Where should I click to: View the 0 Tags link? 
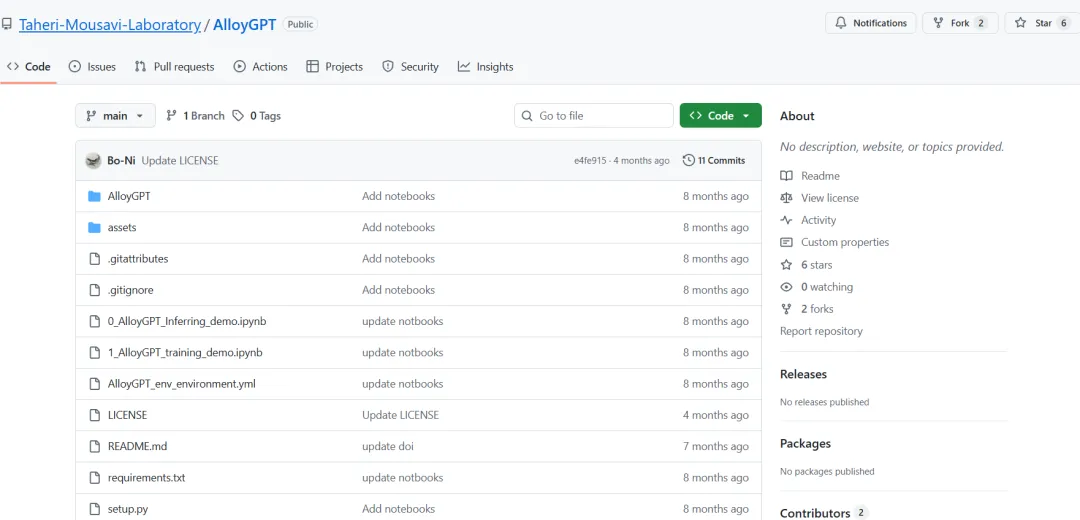257,116
